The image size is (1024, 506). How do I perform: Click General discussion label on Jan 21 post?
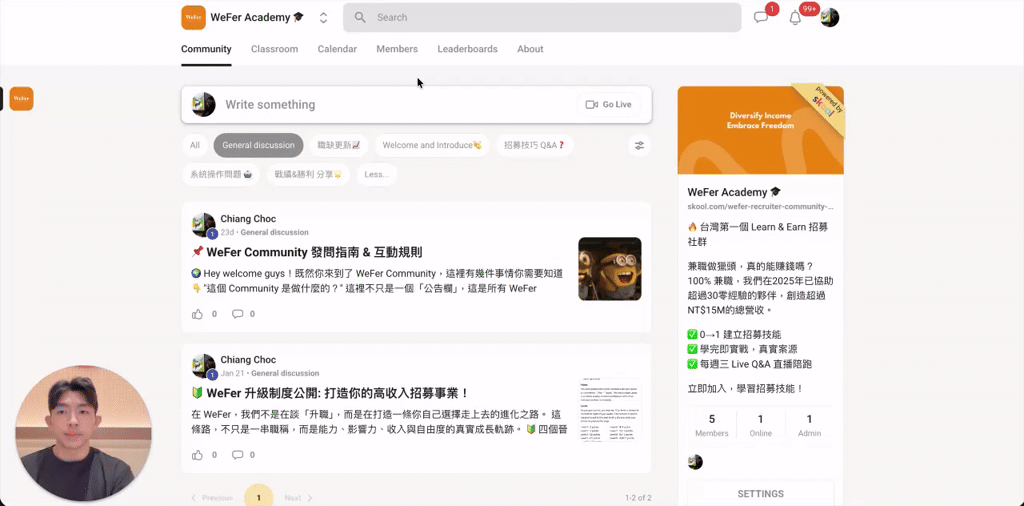[285, 373]
